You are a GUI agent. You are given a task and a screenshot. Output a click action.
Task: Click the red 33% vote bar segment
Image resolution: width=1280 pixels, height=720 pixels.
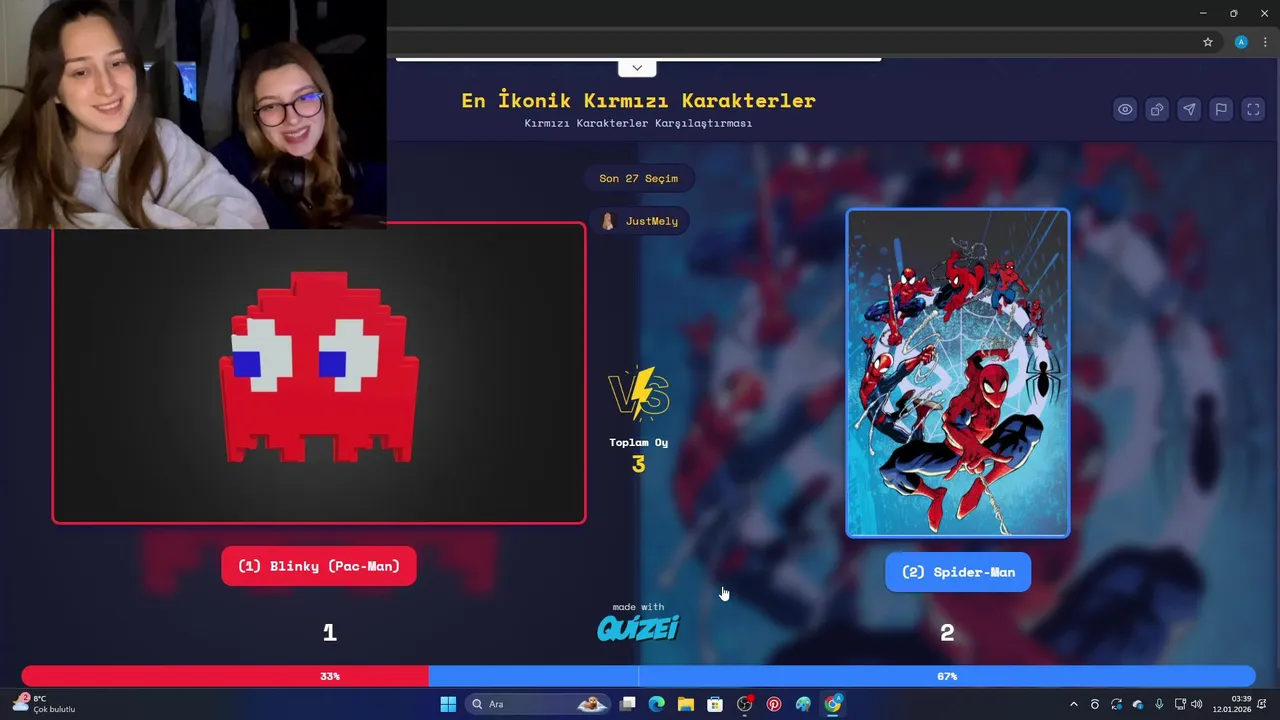pos(225,676)
